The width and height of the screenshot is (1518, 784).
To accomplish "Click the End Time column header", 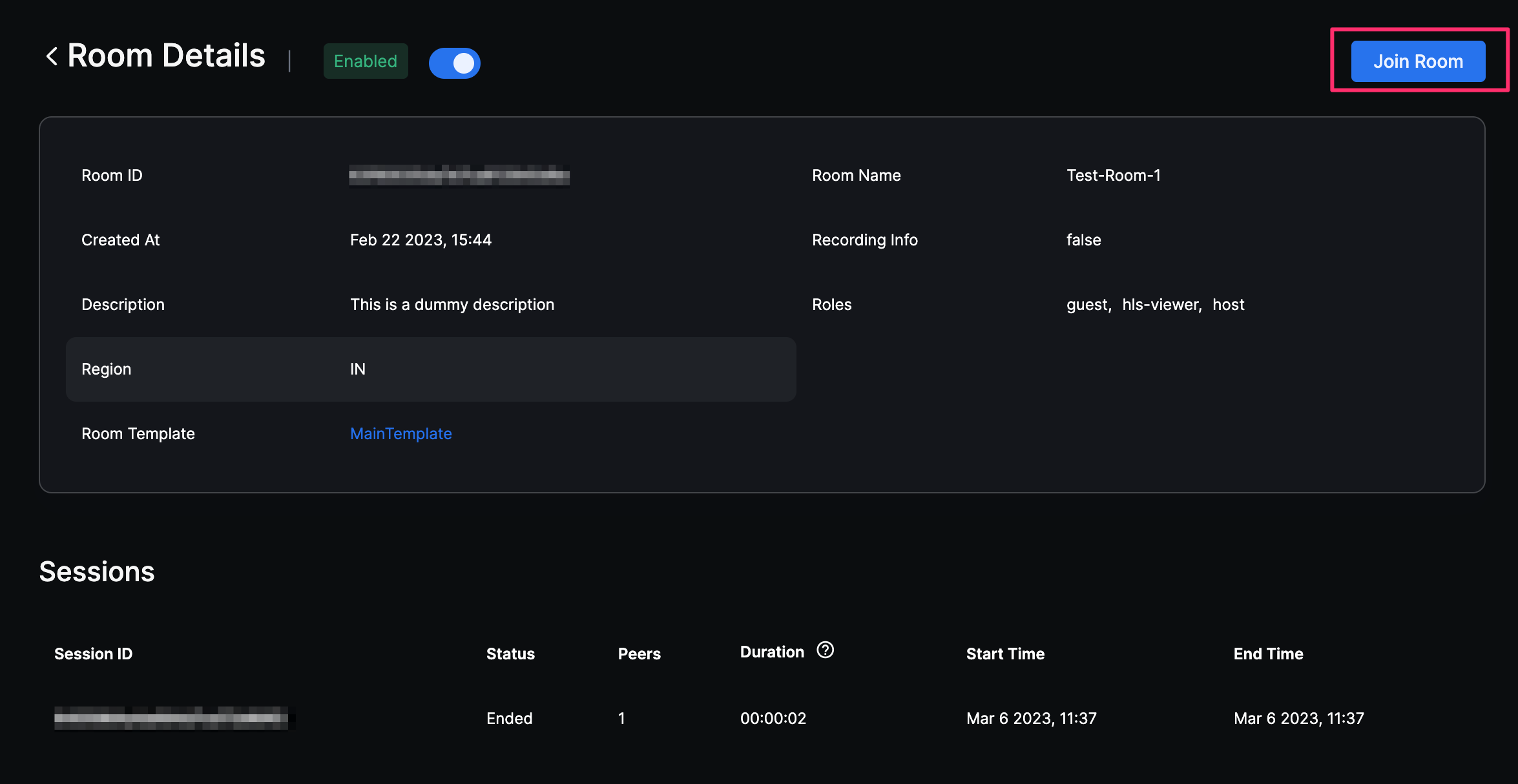I will pyautogui.click(x=1268, y=654).
